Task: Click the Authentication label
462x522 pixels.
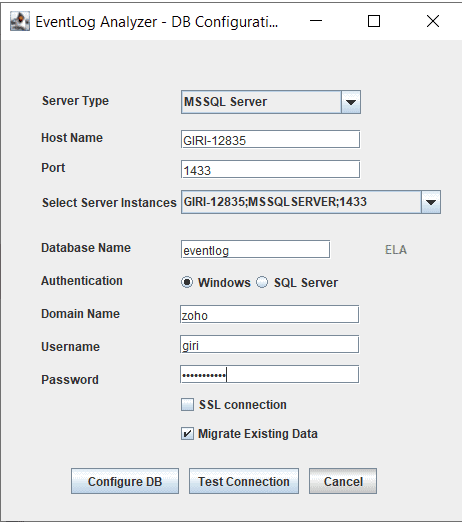Action: [82, 281]
